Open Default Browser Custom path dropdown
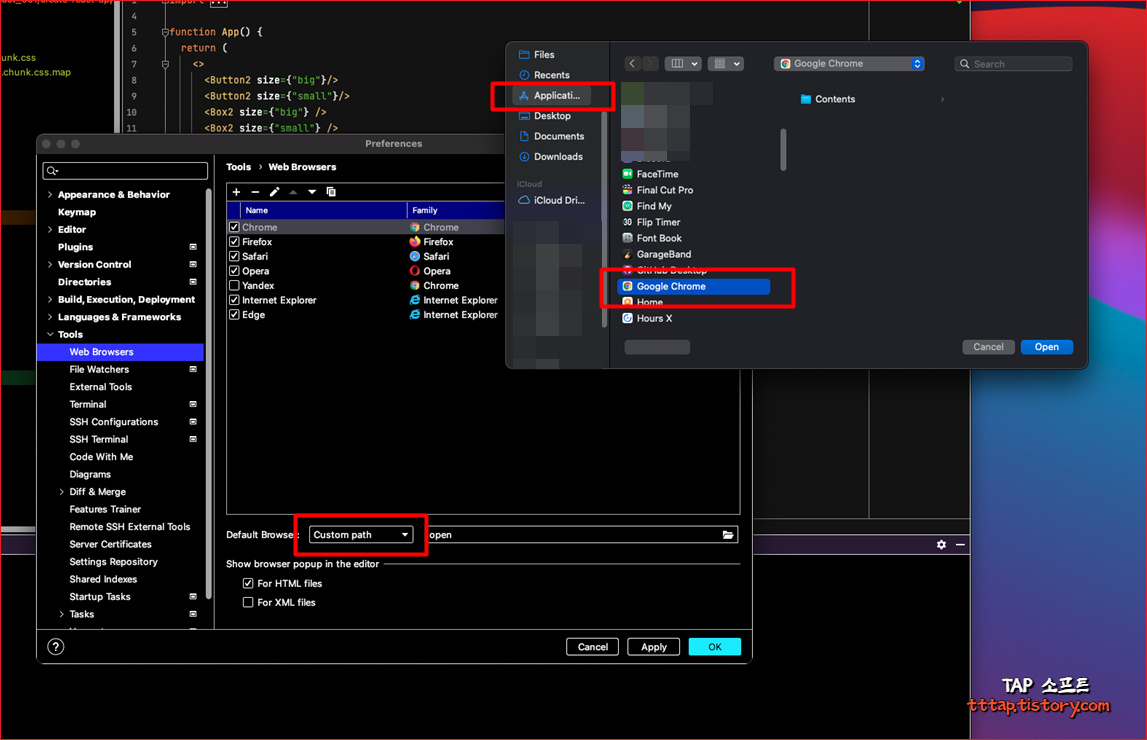 coord(361,535)
